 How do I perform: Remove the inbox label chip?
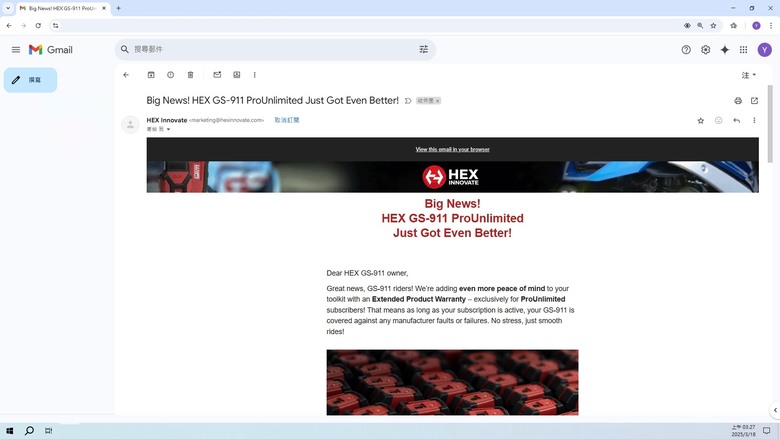438,101
